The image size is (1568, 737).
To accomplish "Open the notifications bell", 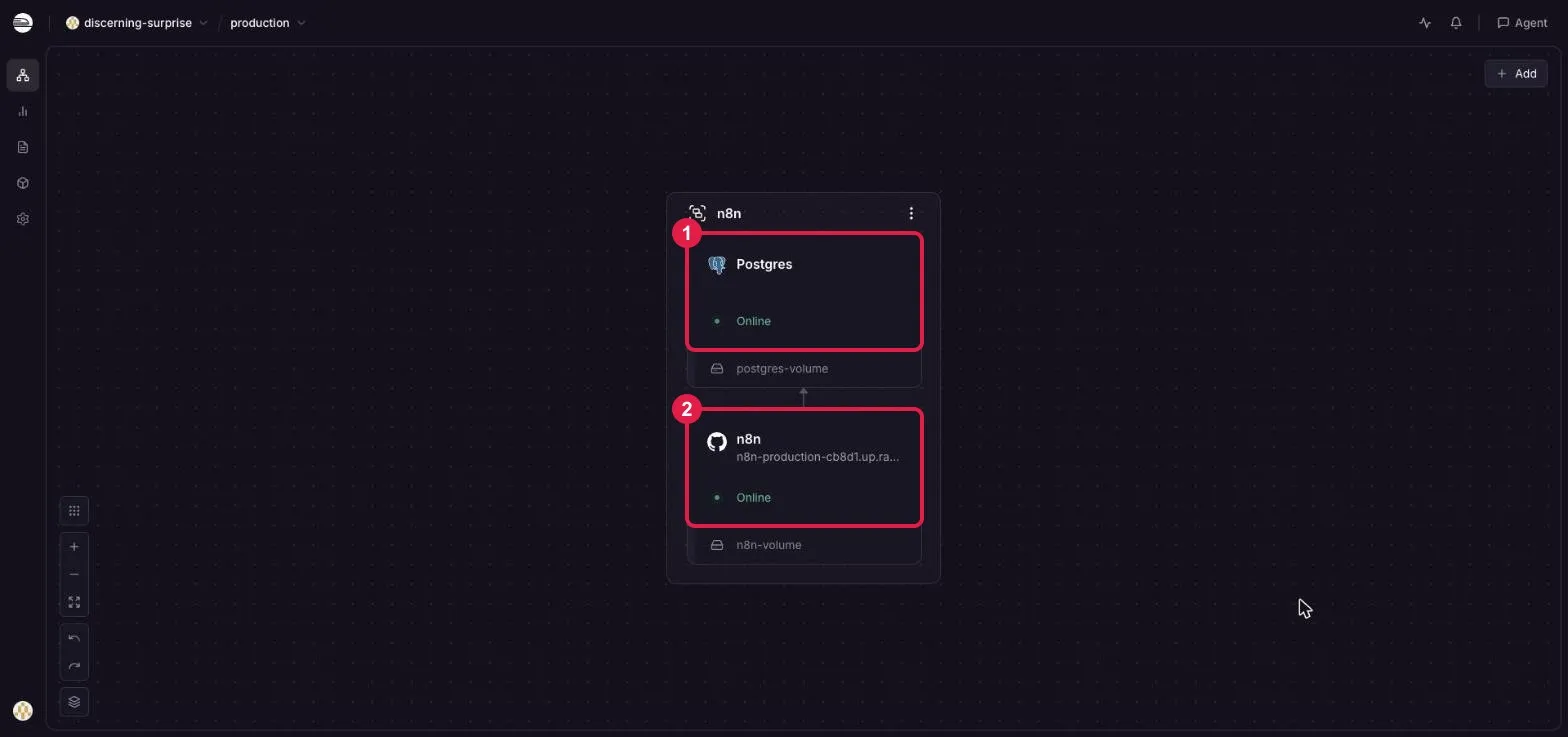I will pyautogui.click(x=1456, y=23).
